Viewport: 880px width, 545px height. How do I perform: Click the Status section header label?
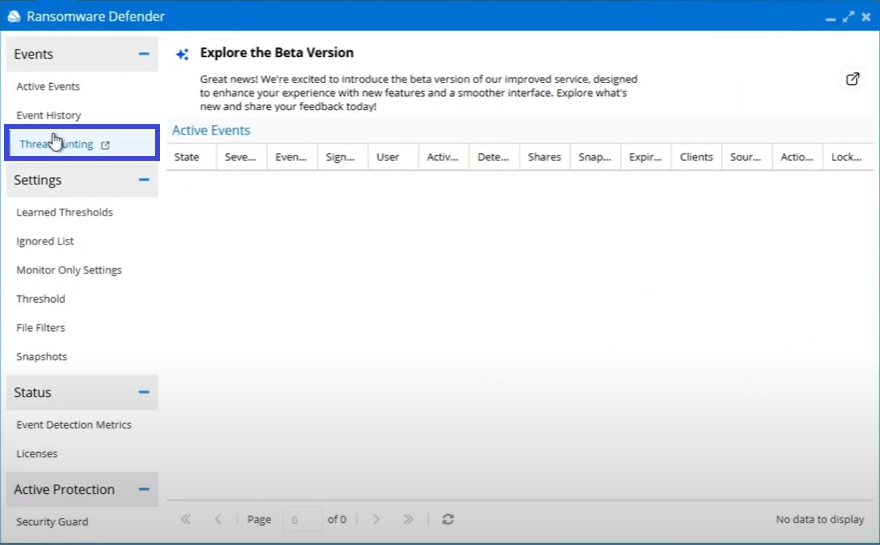(33, 392)
